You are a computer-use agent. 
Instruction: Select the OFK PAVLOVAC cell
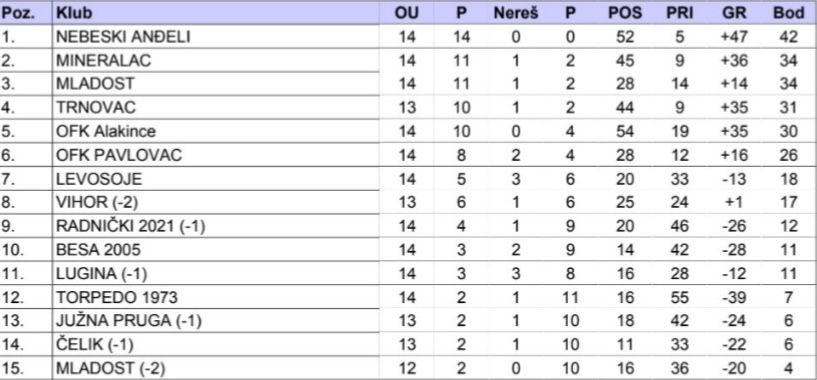click(x=216, y=155)
